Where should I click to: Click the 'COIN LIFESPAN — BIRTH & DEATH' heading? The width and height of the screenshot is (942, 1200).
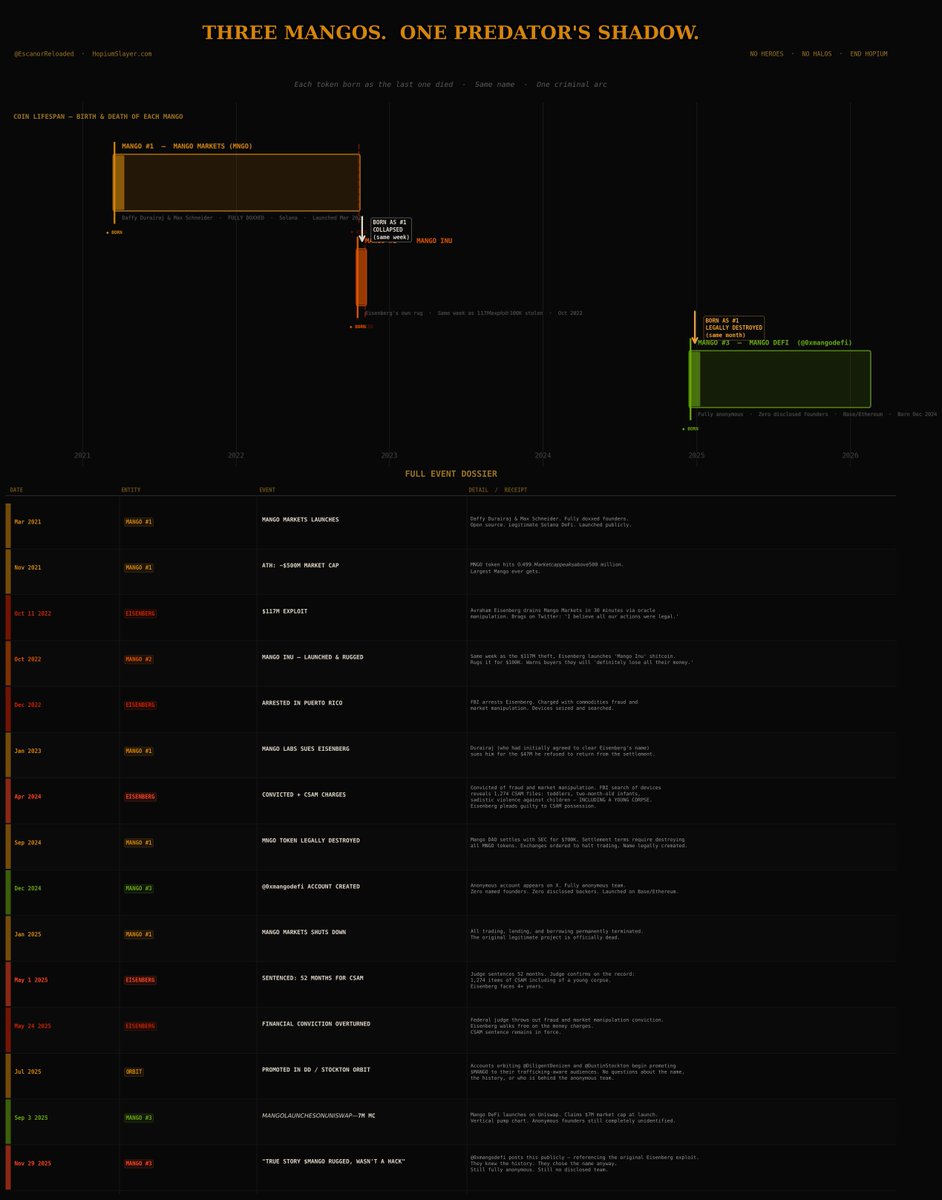click(98, 117)
